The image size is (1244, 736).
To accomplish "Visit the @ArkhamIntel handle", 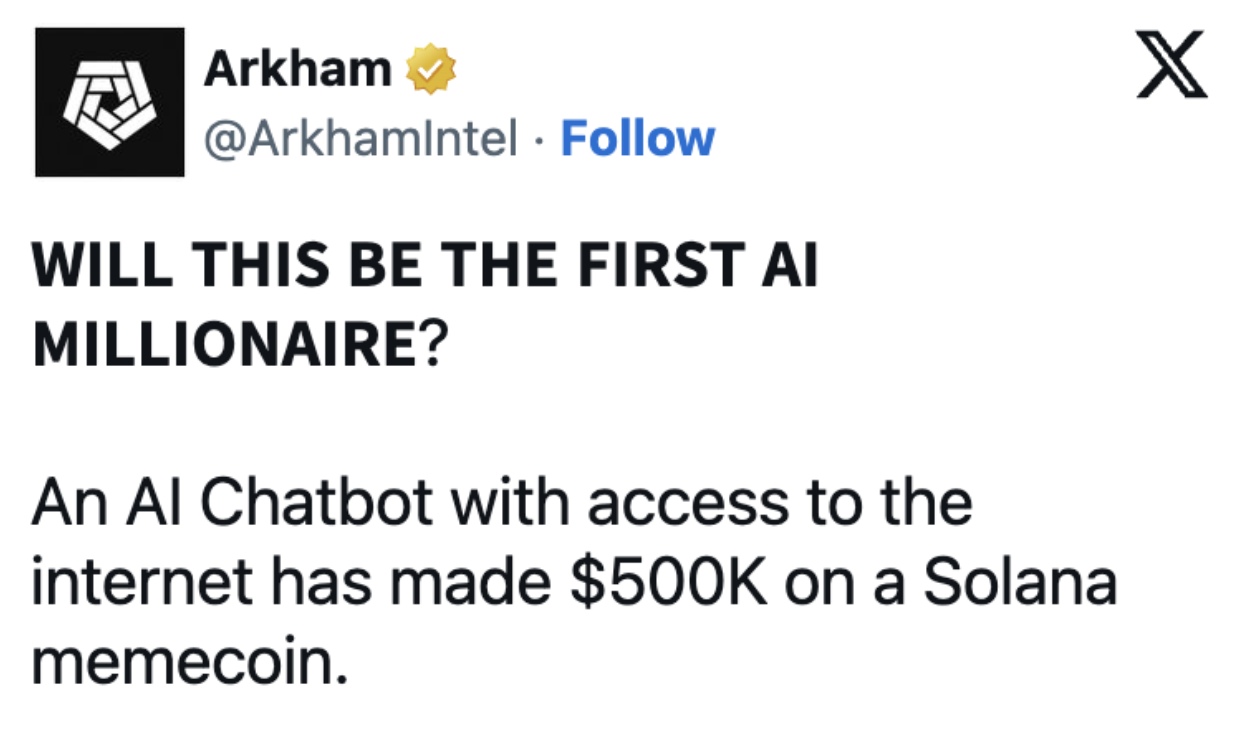I will [x=361, y=139].
